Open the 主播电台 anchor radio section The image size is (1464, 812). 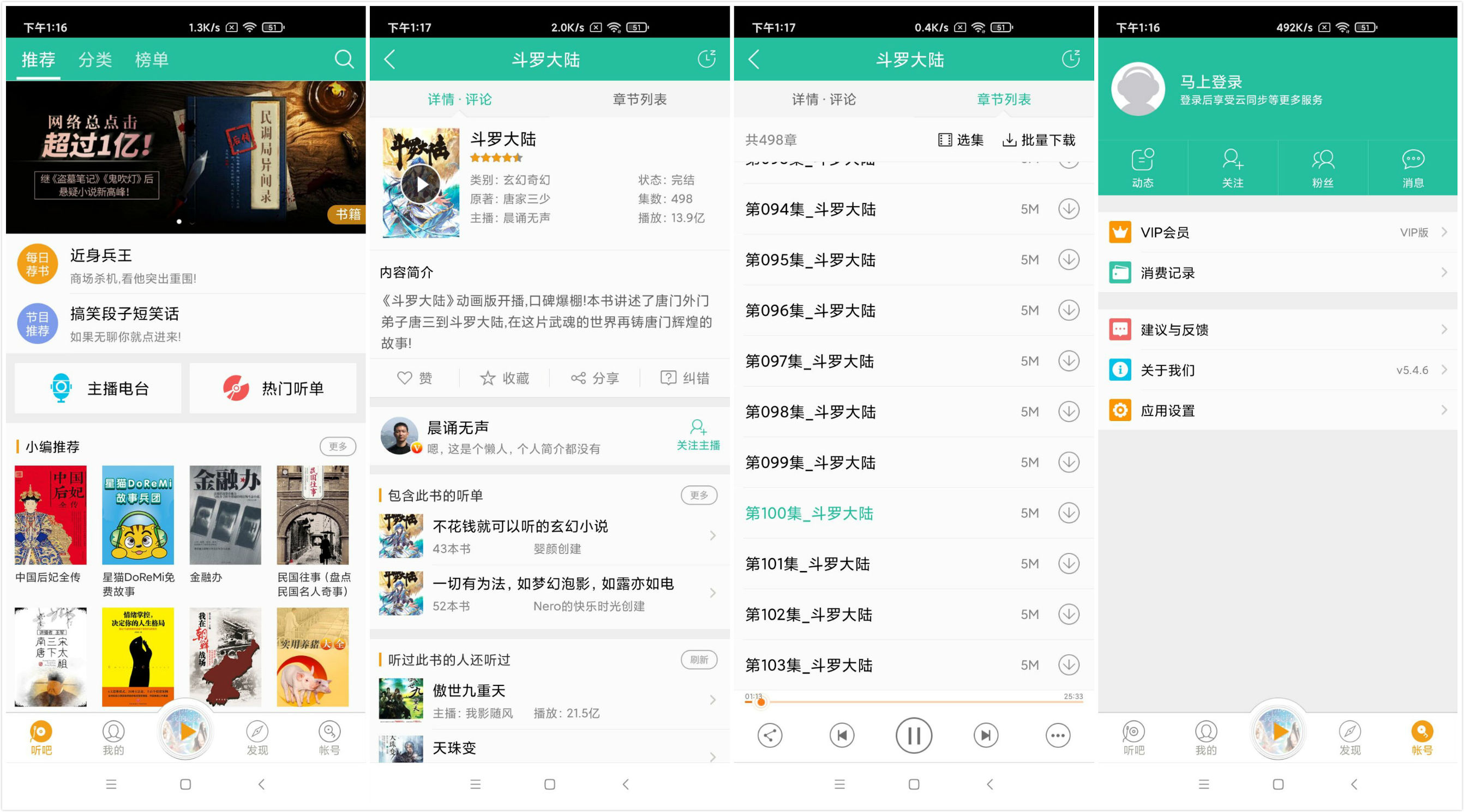pos(98,388)
